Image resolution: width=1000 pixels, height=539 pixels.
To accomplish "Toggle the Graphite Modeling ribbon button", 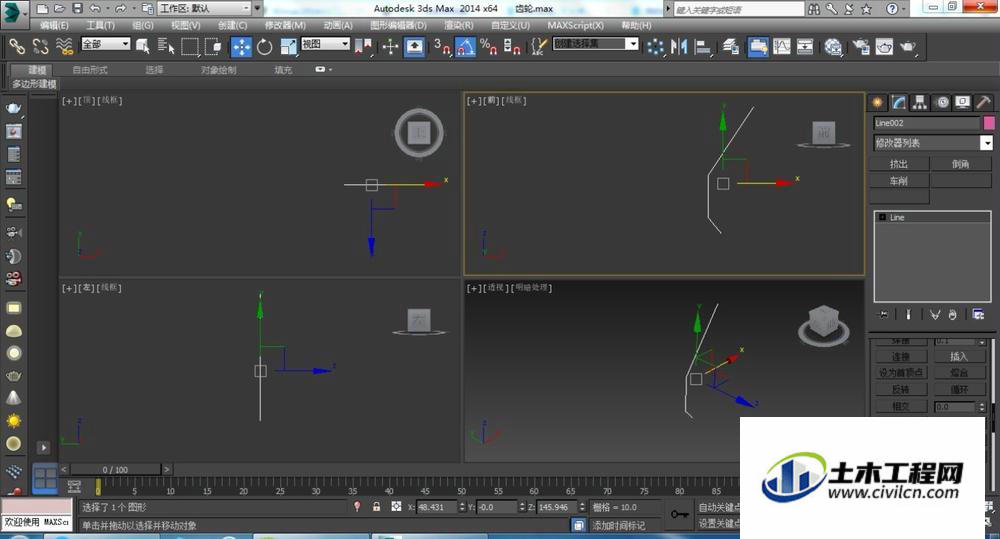I will tap(758, 47).
